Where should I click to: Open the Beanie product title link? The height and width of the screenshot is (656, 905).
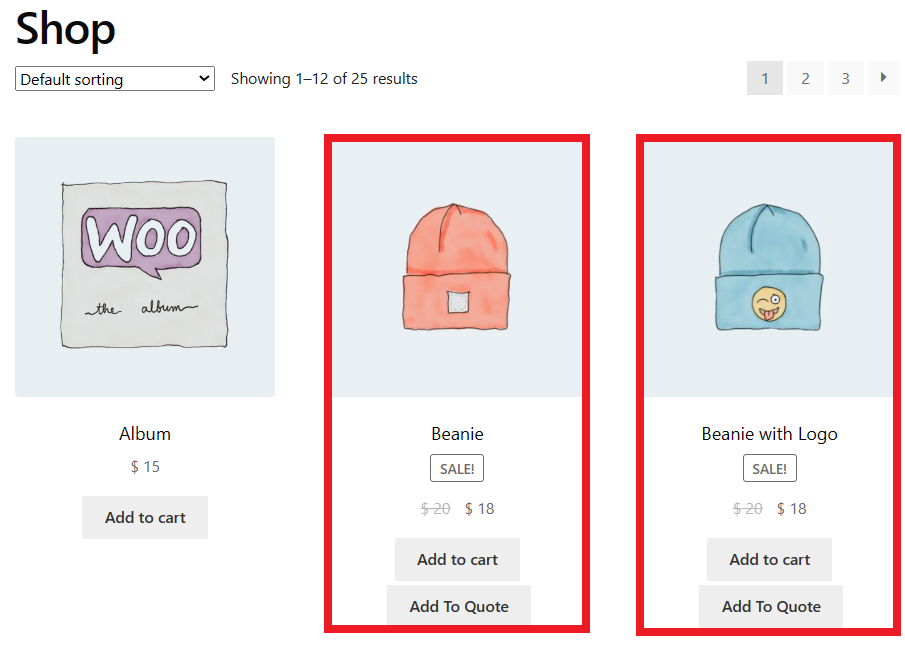coord(457,433)
